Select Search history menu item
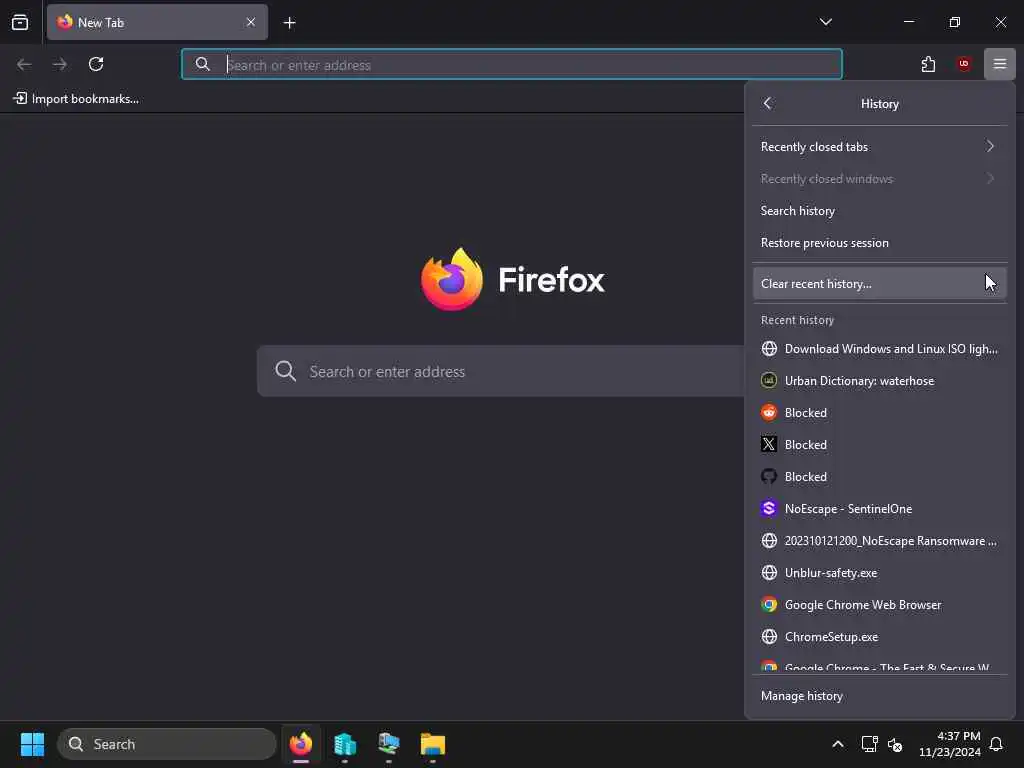Screen dimensions: 1024x768 pyautogui.click(x=880, y=210)
